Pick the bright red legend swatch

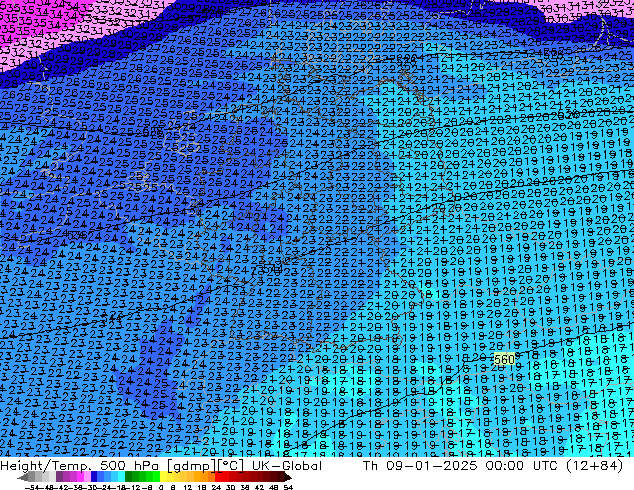point(218,477)
